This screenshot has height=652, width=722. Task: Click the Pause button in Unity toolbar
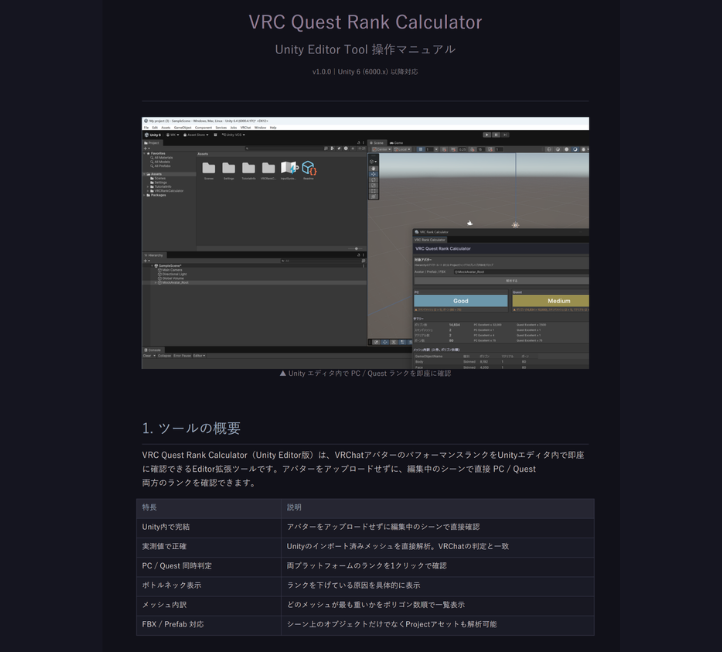496,135
